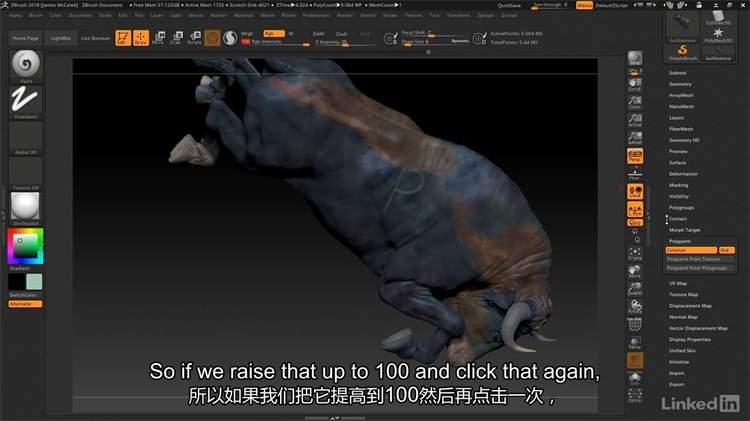Viewport: 750px width, 421px height.
Task: Select the PolyMesh3D star tool
Action: (718, 35)
